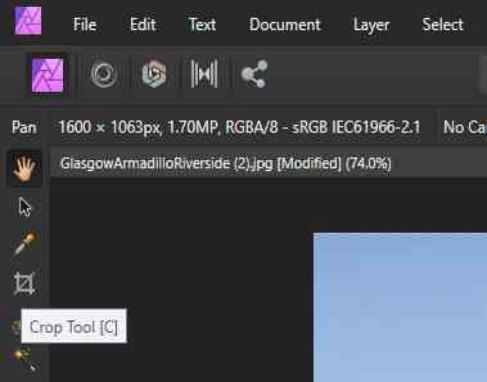Open the Layer menu
Viewport: 487px width, 382px height.
pos(371,25)
